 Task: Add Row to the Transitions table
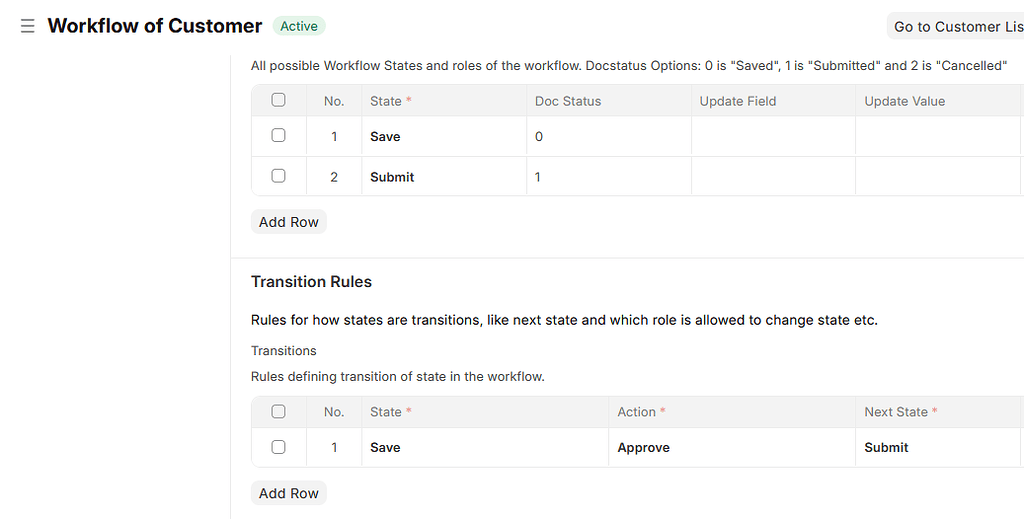point(289,494)
